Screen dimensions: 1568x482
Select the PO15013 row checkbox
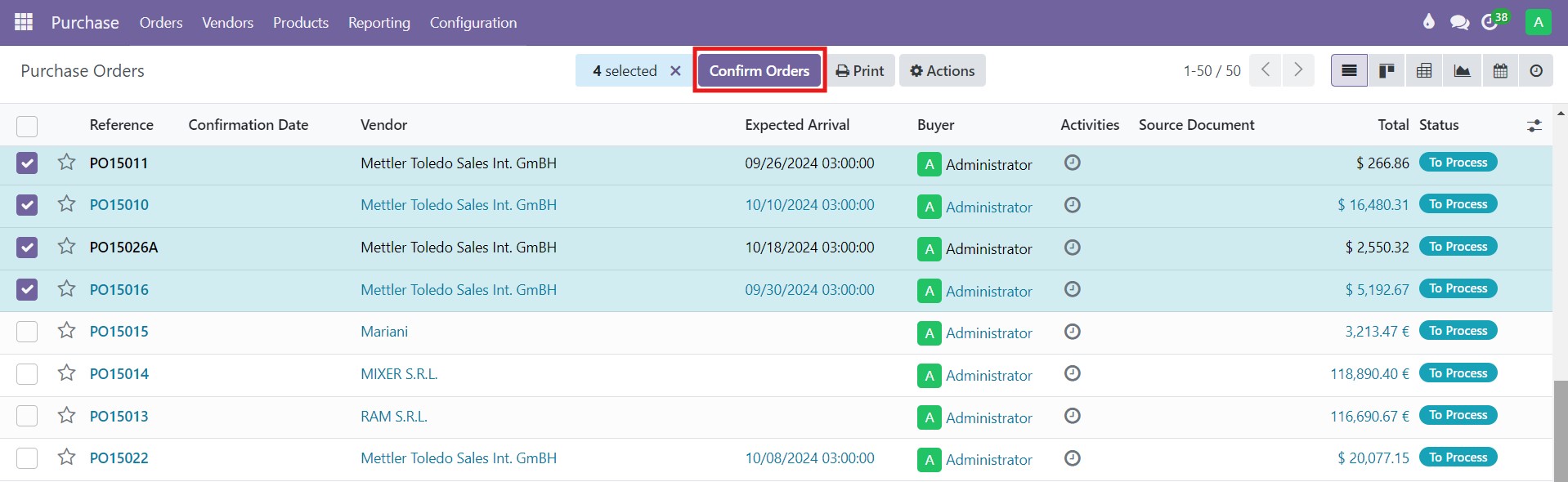click(27, 416)
